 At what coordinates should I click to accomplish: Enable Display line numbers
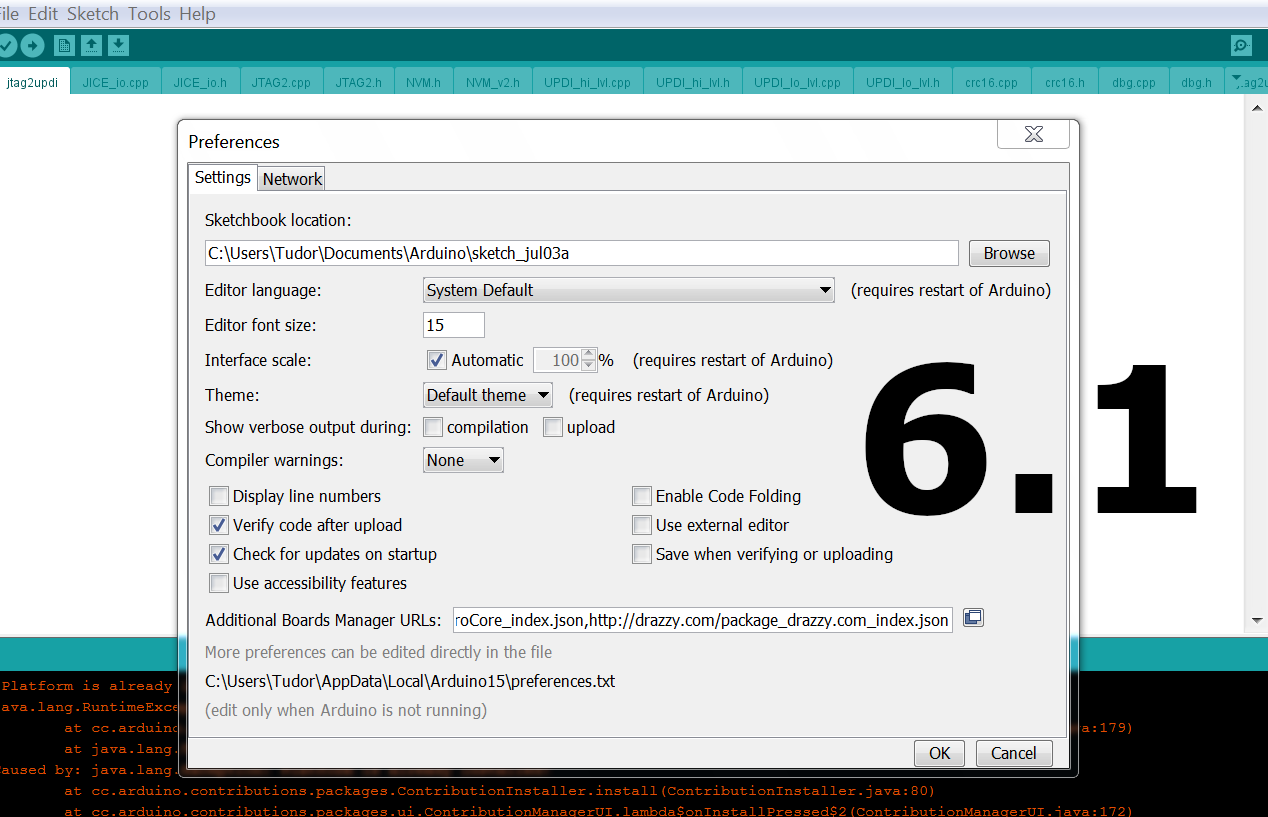219,496
